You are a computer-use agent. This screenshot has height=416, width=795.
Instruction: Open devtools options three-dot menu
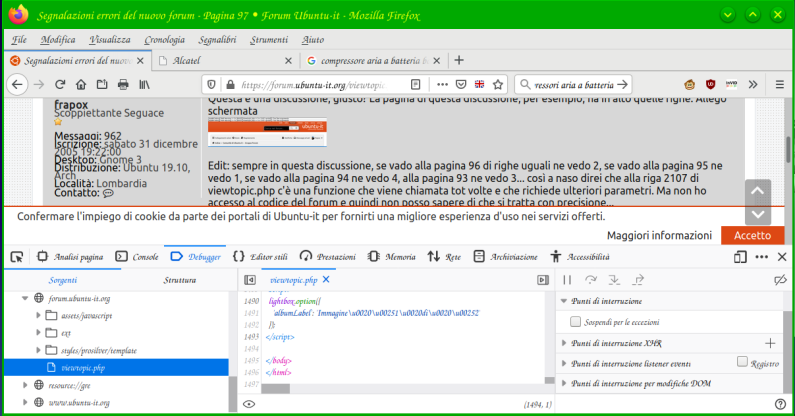point(762,257)
